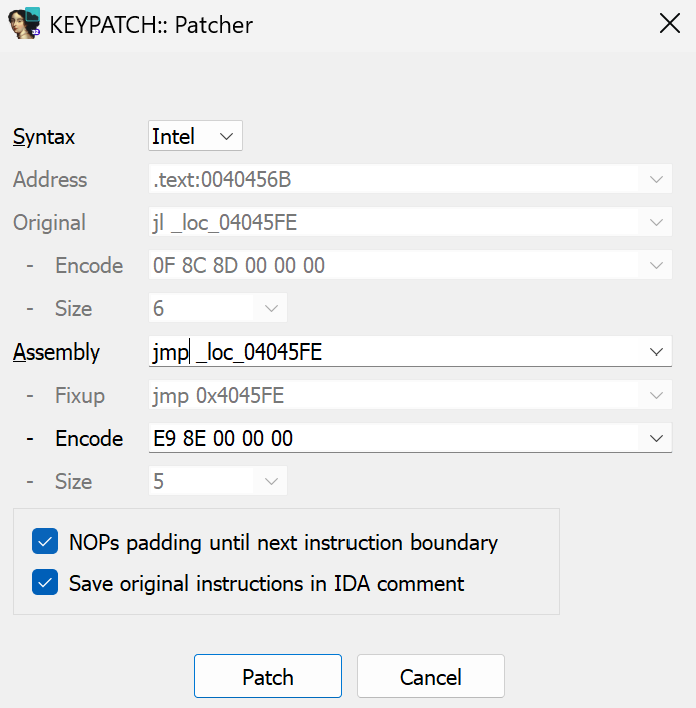Click into the Assembly input field
The width and height of the screenshot is (696, 708).
point(393,352)
